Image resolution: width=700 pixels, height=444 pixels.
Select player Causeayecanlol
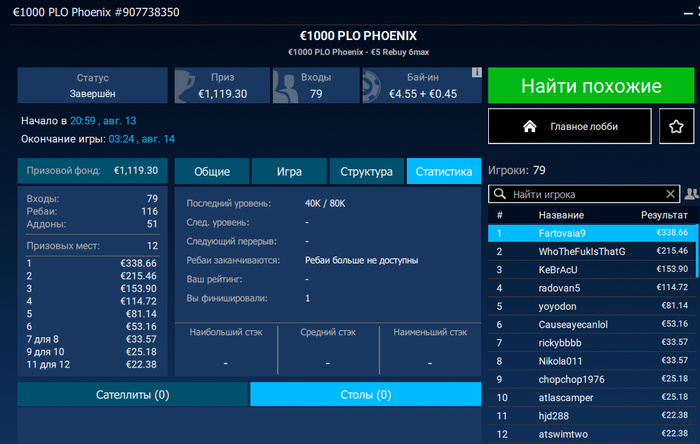[592, 324]
